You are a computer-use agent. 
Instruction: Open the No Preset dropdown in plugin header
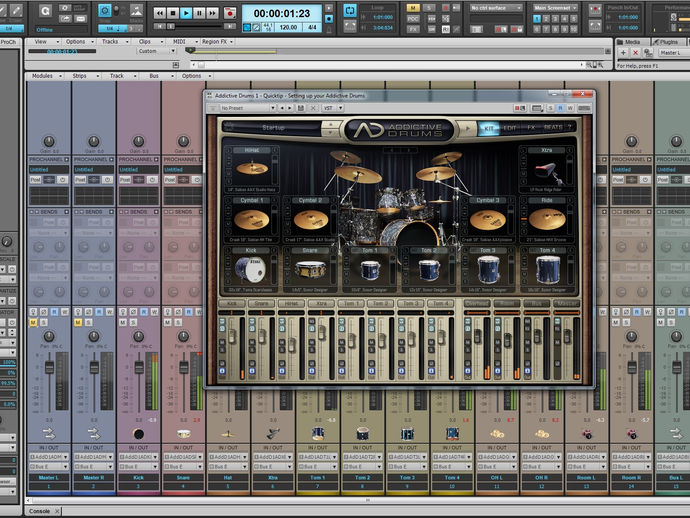pos(248,108)
